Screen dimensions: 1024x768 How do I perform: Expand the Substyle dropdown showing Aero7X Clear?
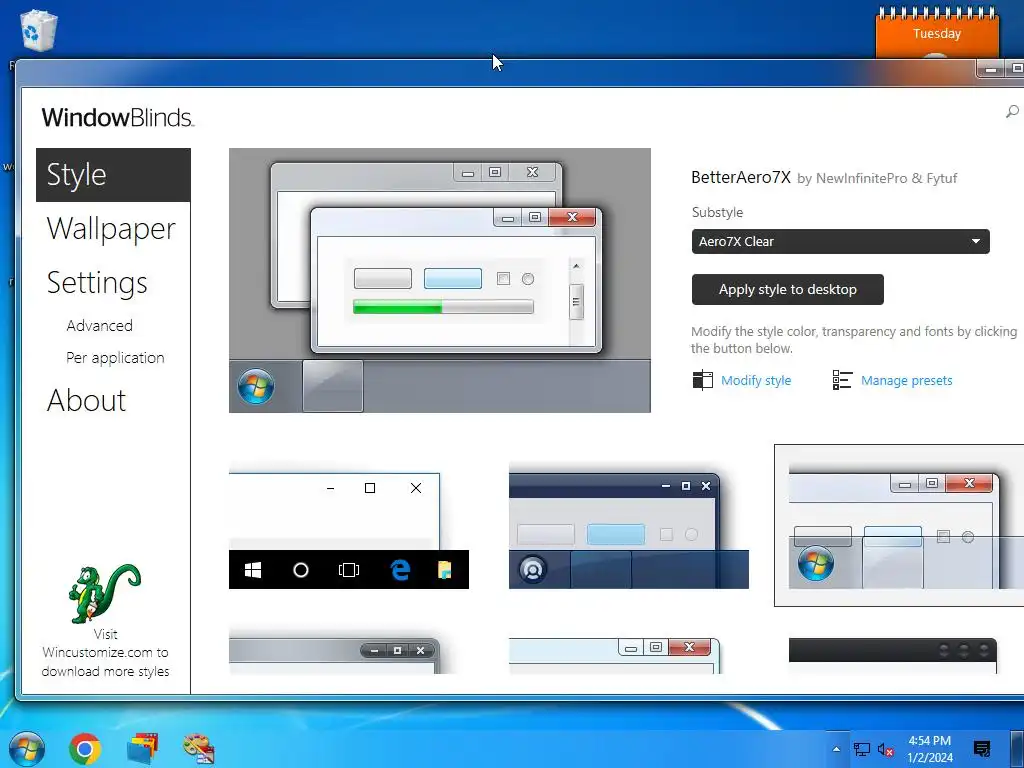click(840, 242)
